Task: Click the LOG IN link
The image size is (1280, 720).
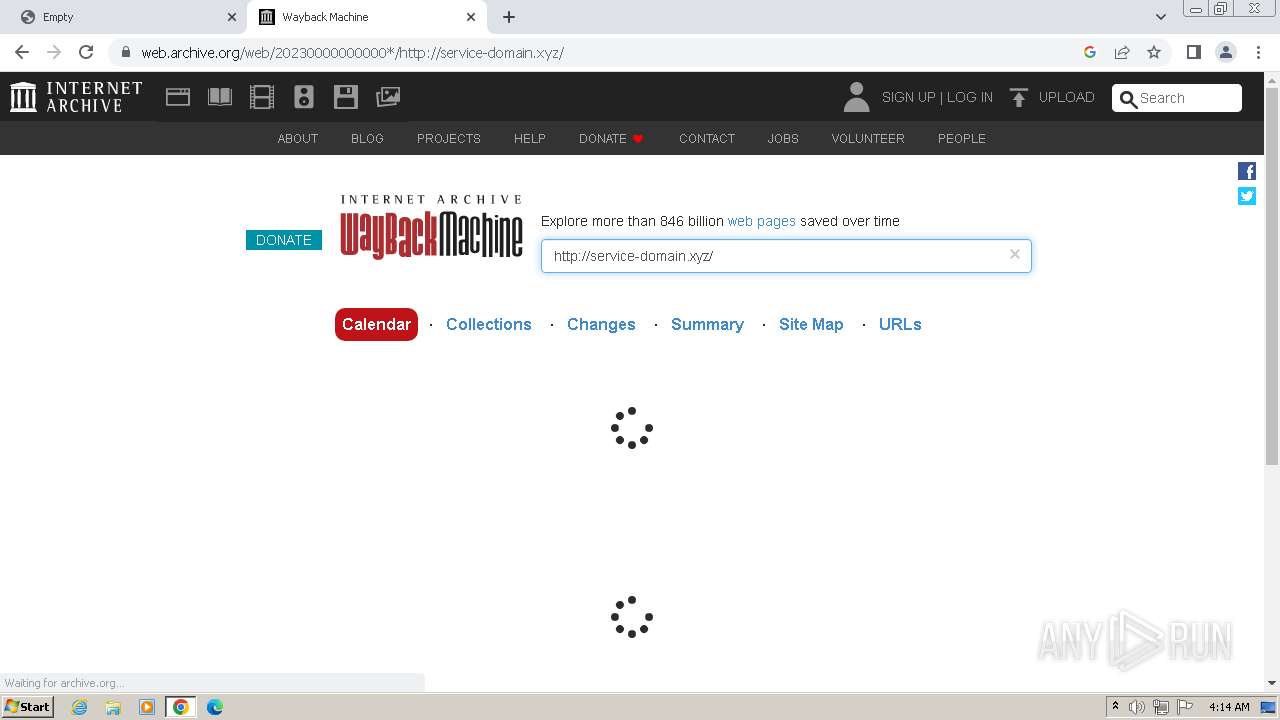Action: (x=970, y=97)
